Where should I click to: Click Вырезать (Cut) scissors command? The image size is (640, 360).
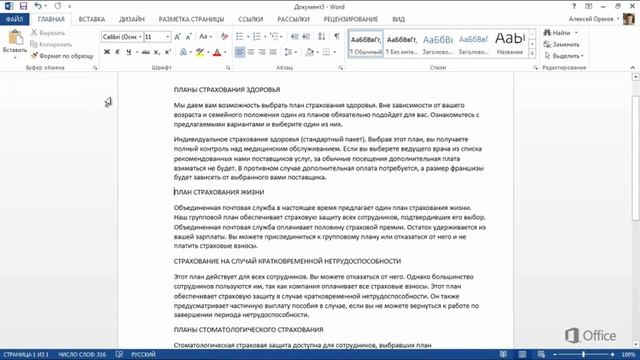[x=48, y=33]
